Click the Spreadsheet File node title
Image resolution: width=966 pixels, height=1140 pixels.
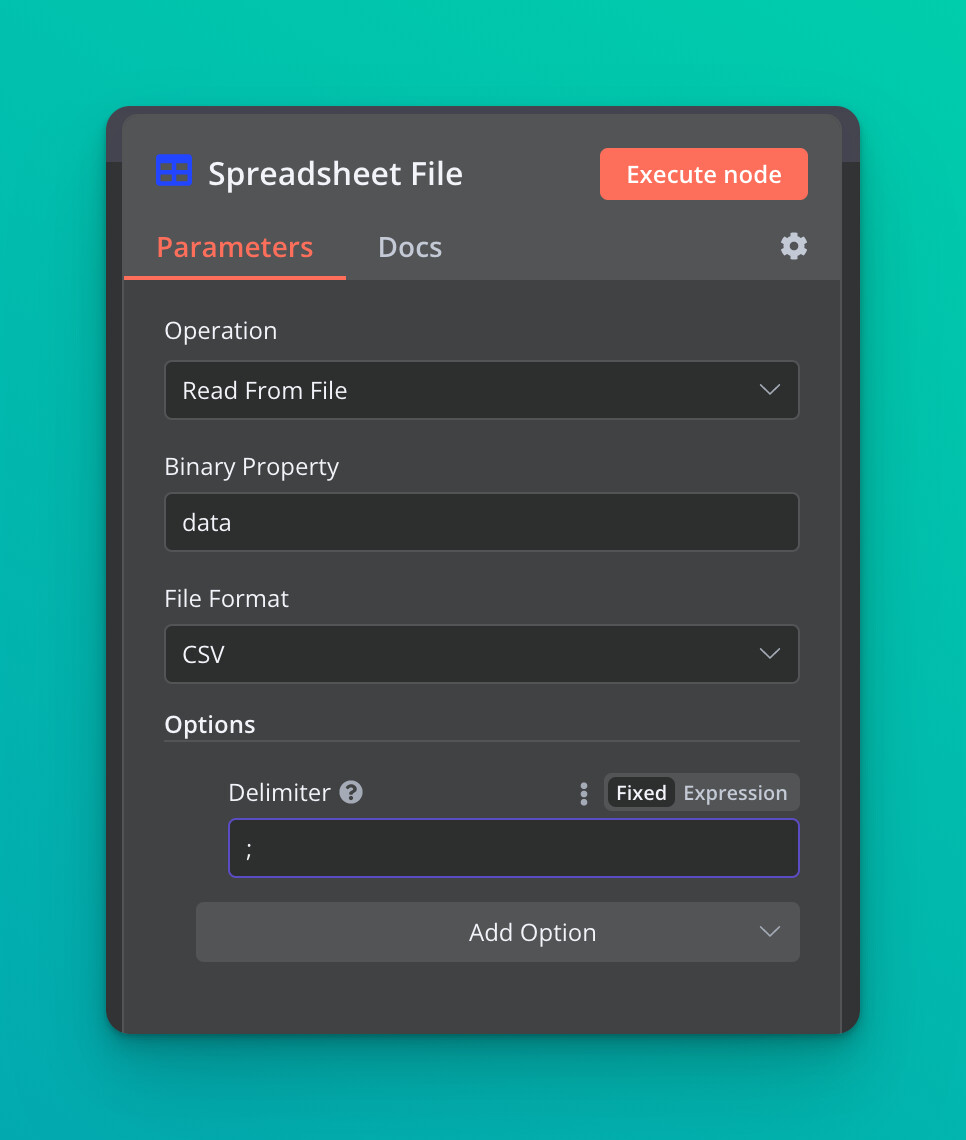pos(335,174)
